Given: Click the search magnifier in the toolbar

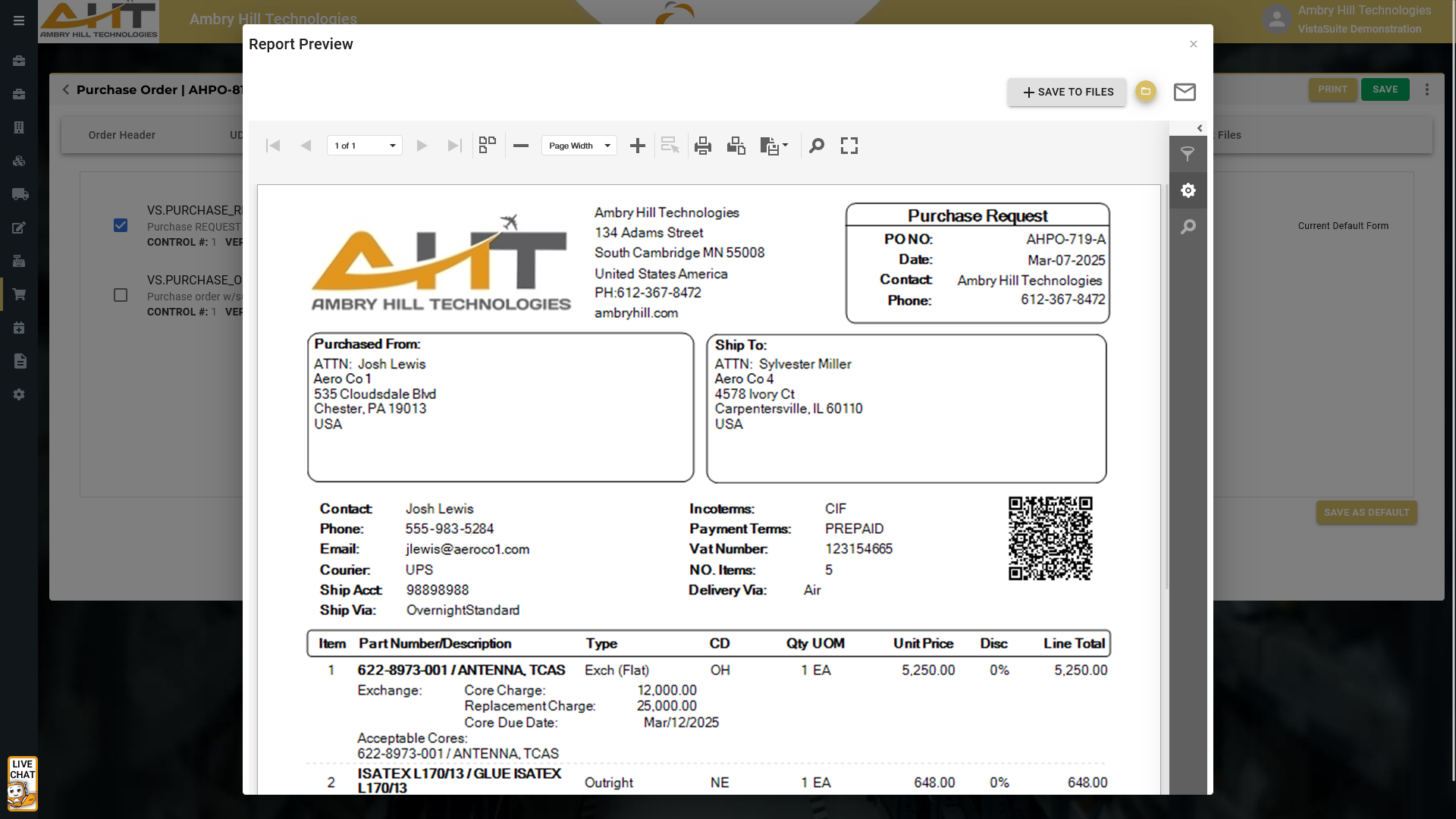Looking at the screenshot, I should [817, 146].
